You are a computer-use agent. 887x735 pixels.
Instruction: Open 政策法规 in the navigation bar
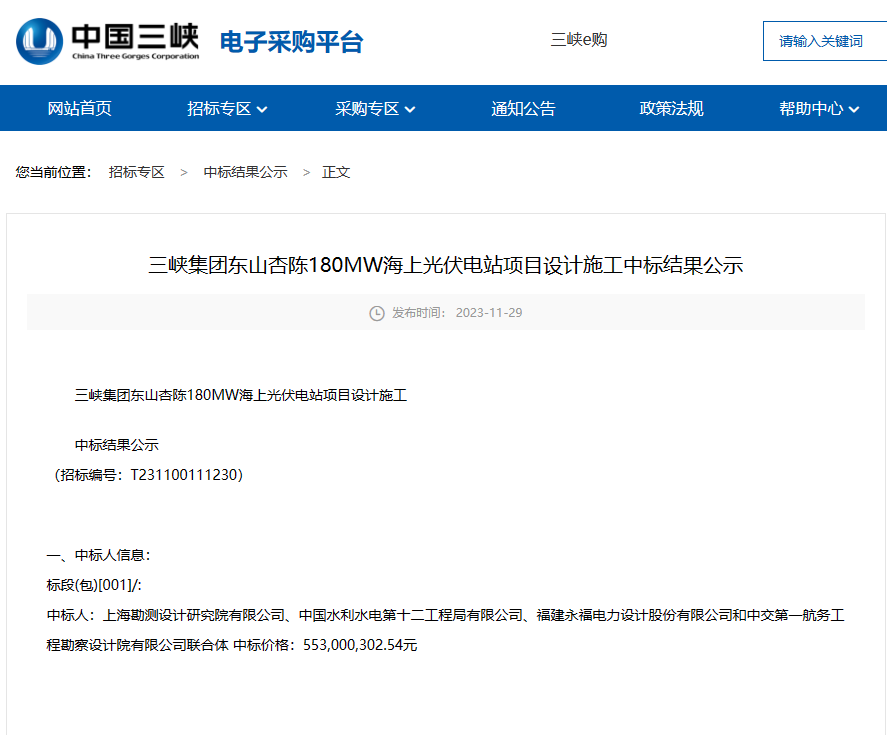671,108
